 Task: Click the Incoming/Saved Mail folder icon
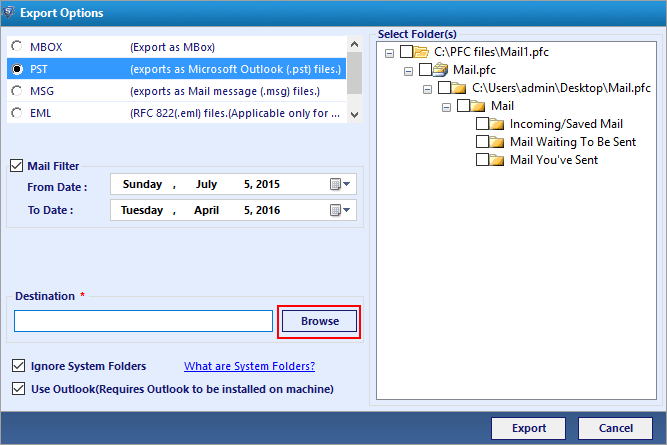(x=496, y=124)
